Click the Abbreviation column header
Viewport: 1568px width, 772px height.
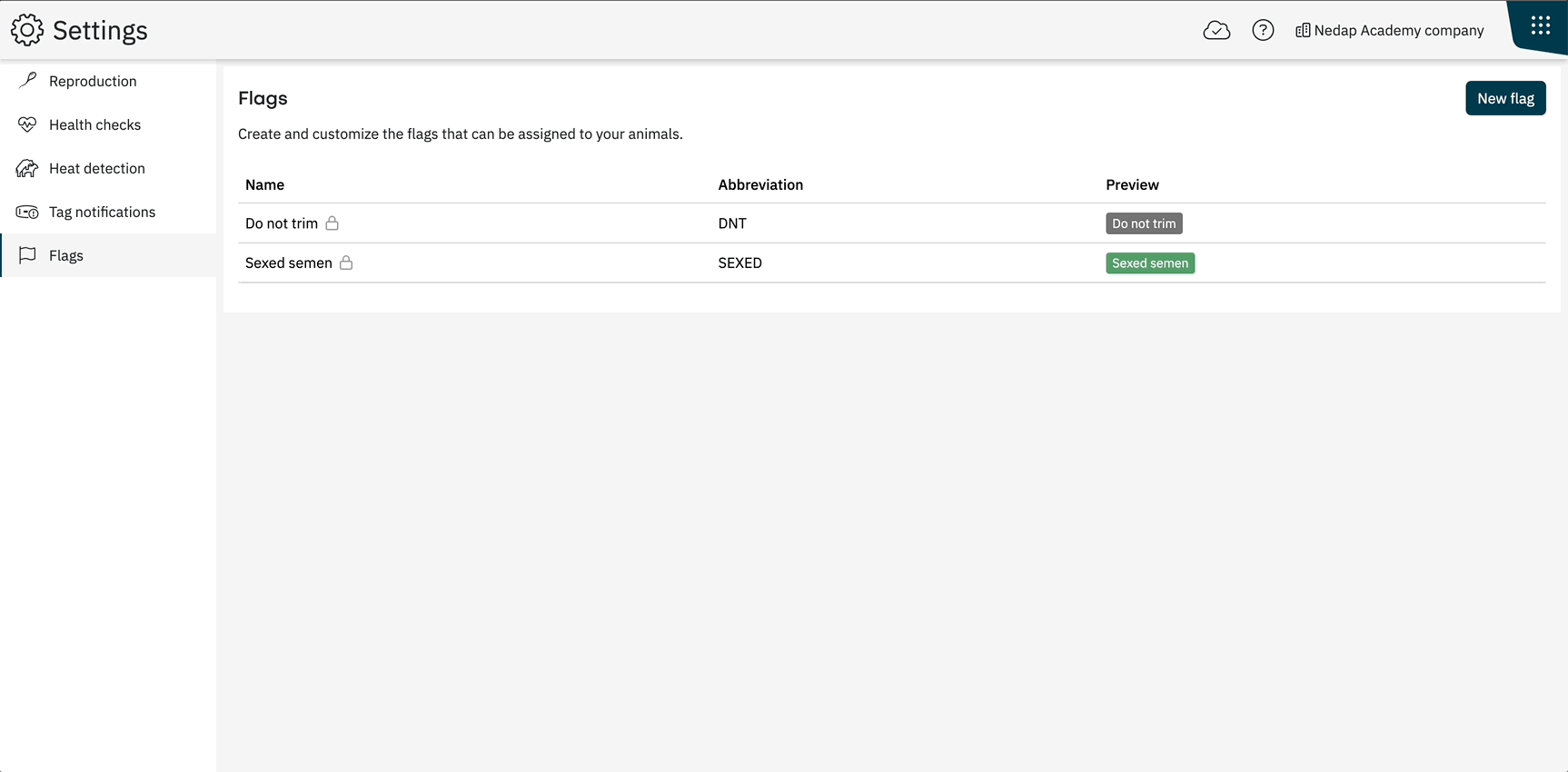(760, 184)
